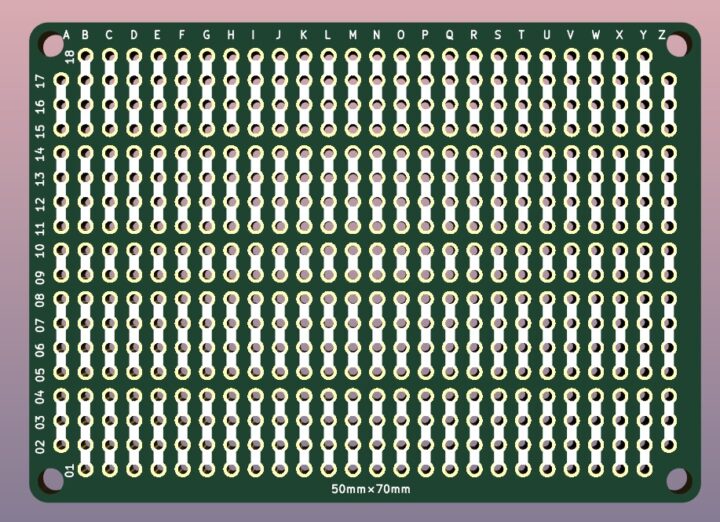720x522 pixels.
Task: Select the pad hole at column A row 02
Action: click(61, 444)
